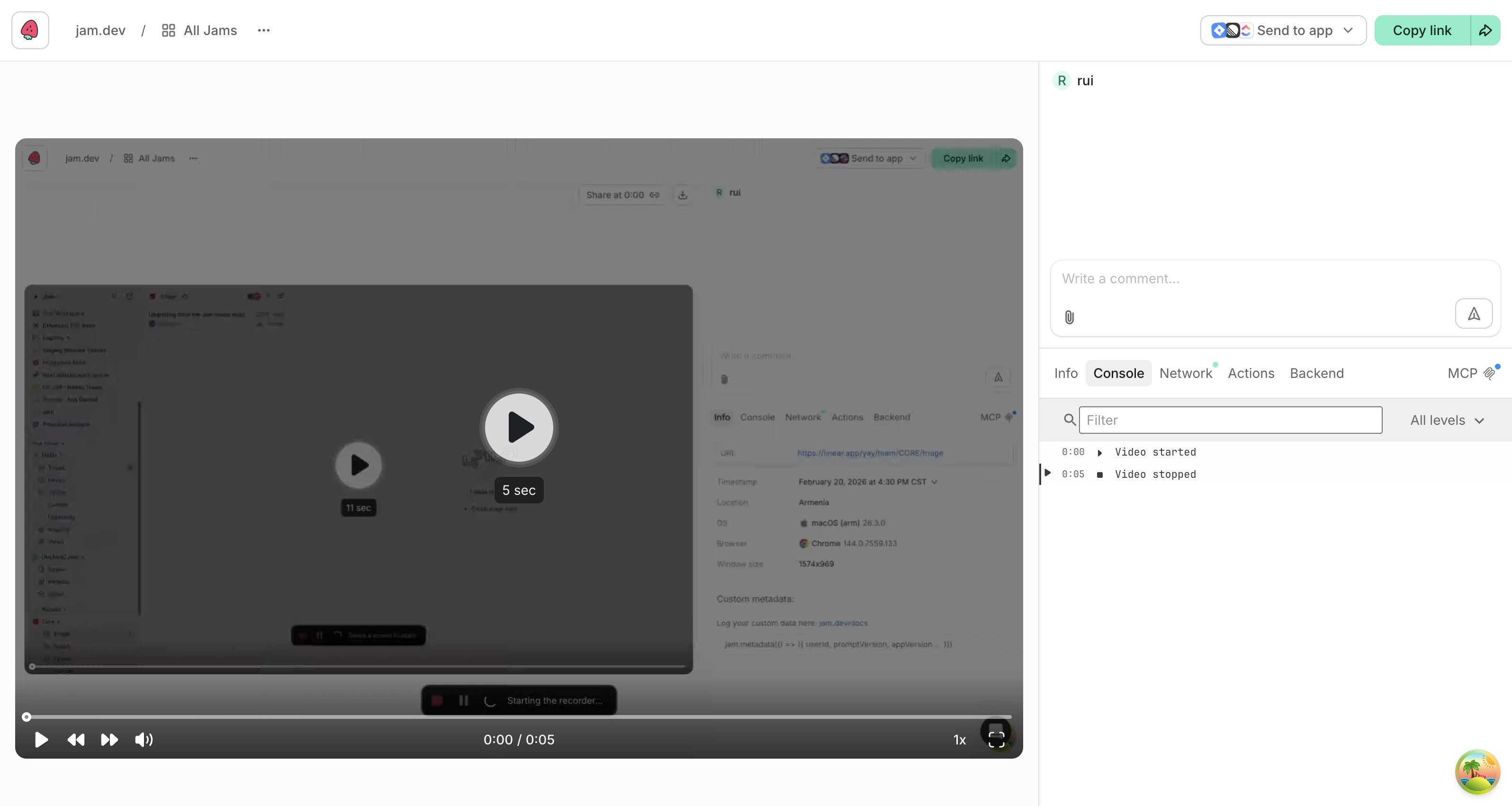Click the paperclip attachment icon

[x=1070, y=317]
